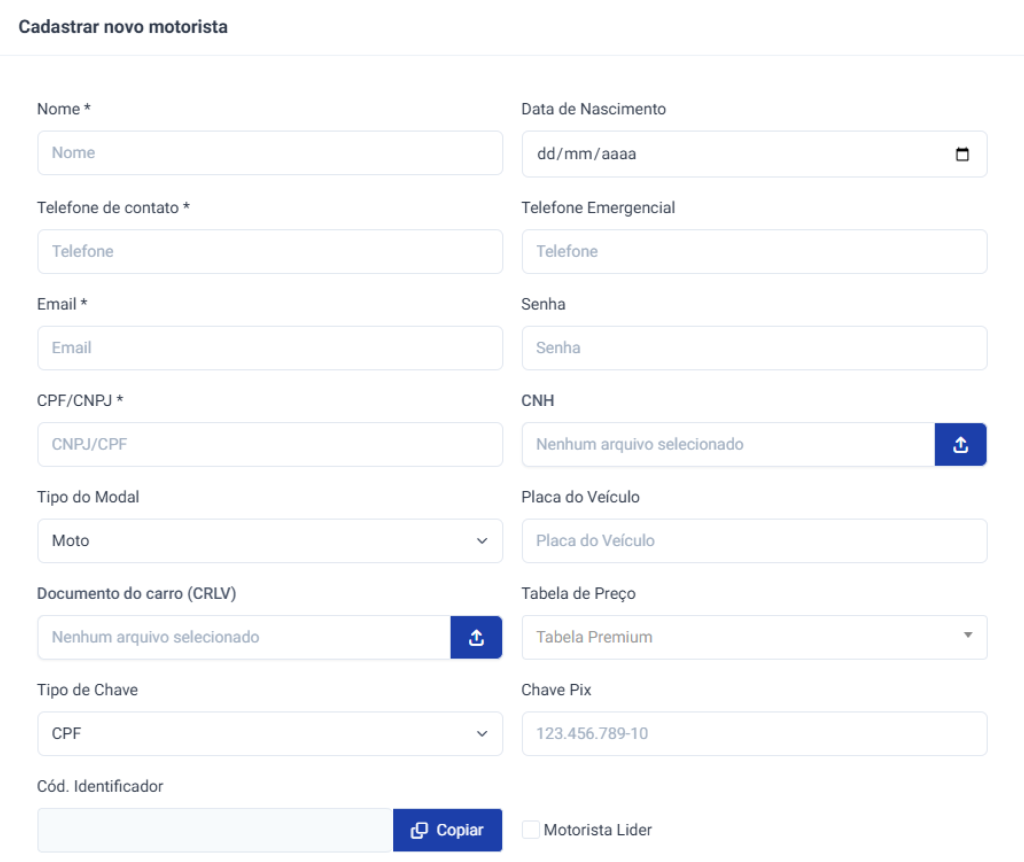
Task: Click the Cód. Identificador field
Action: pos(215,830)
